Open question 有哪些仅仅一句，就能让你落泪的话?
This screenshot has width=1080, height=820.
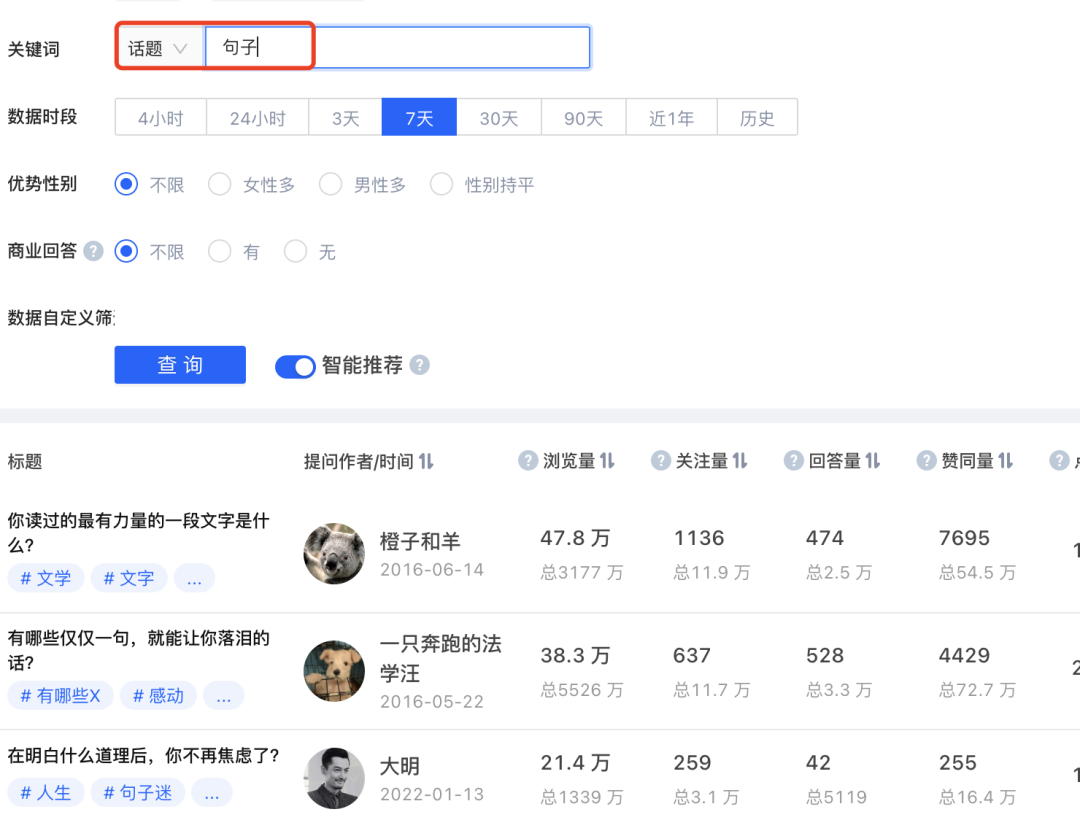point(138,651)
